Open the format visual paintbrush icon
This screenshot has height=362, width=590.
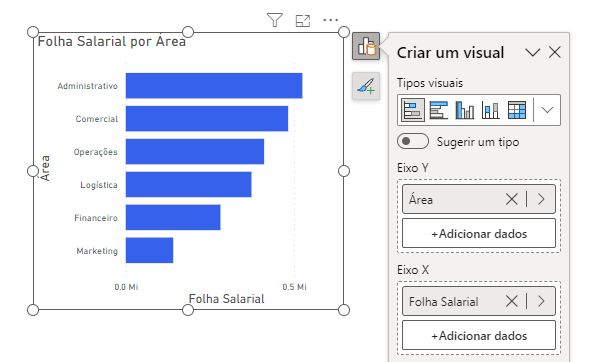[366, 86]
